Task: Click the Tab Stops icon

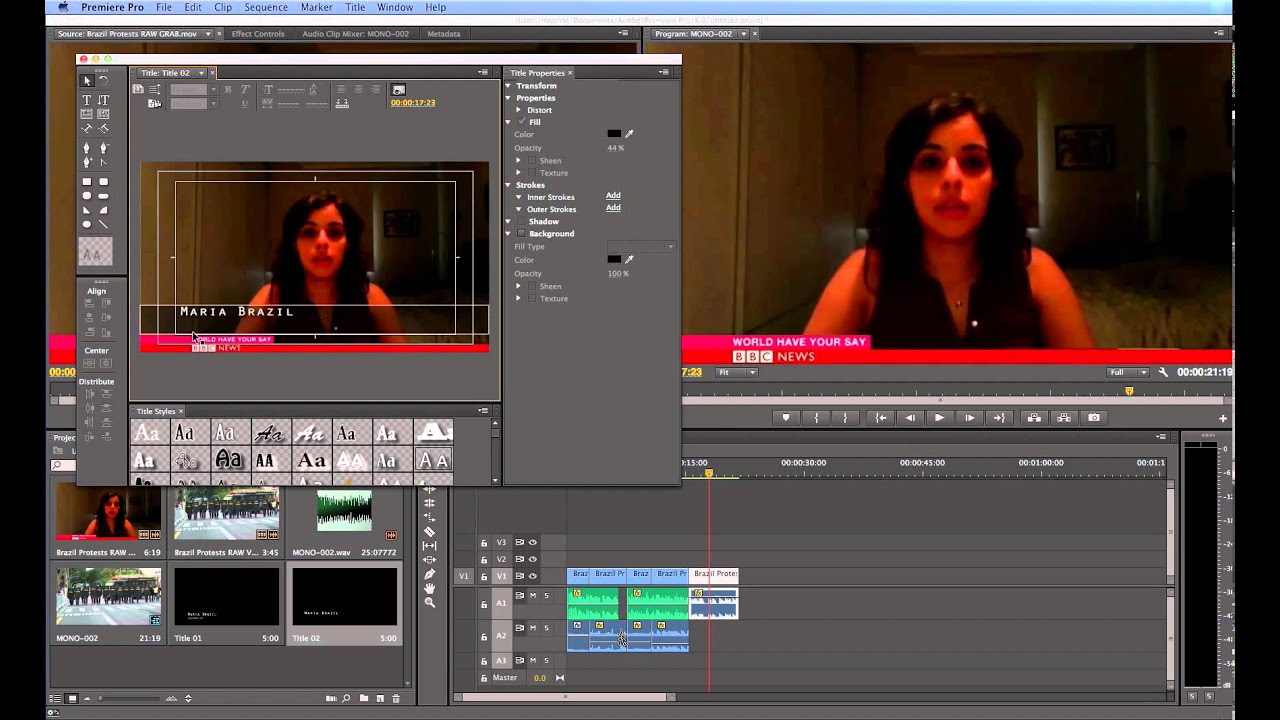Action: click(x=342, y=104)
